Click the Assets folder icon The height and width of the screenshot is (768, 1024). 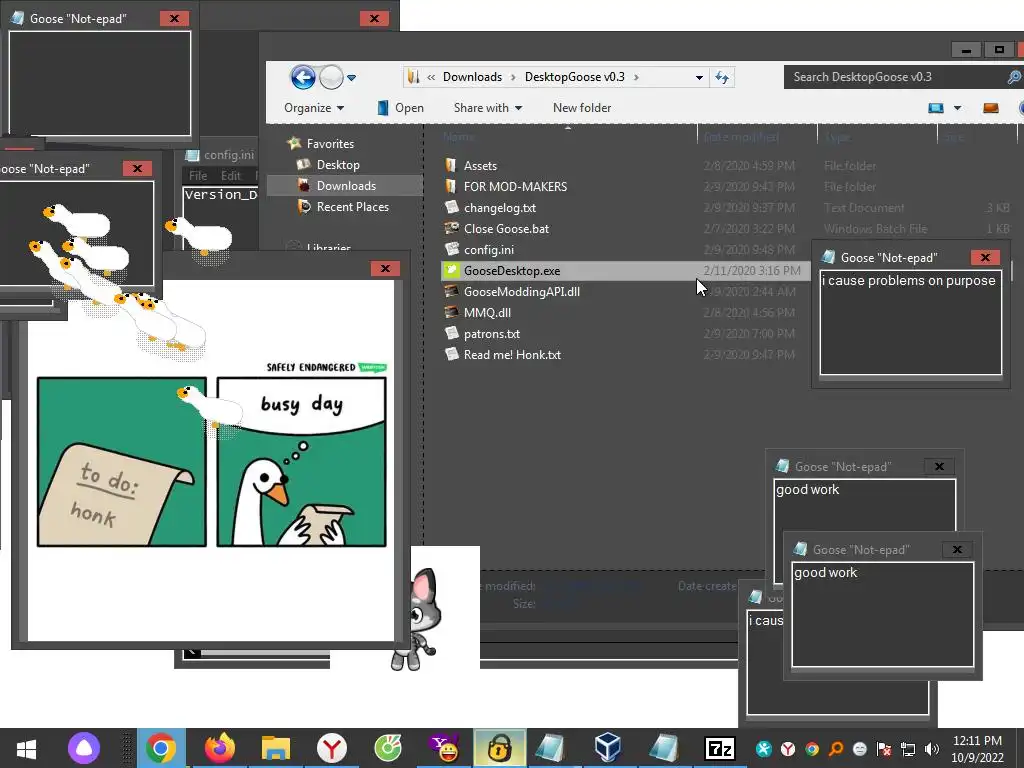(x=451, y=165)
